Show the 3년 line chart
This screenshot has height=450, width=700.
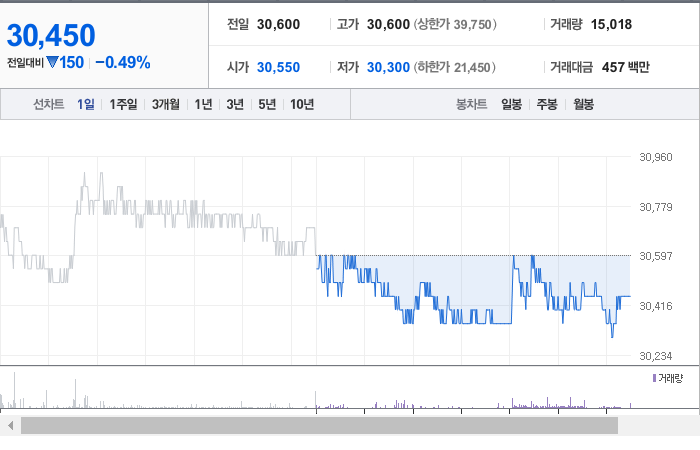[235, 104]
